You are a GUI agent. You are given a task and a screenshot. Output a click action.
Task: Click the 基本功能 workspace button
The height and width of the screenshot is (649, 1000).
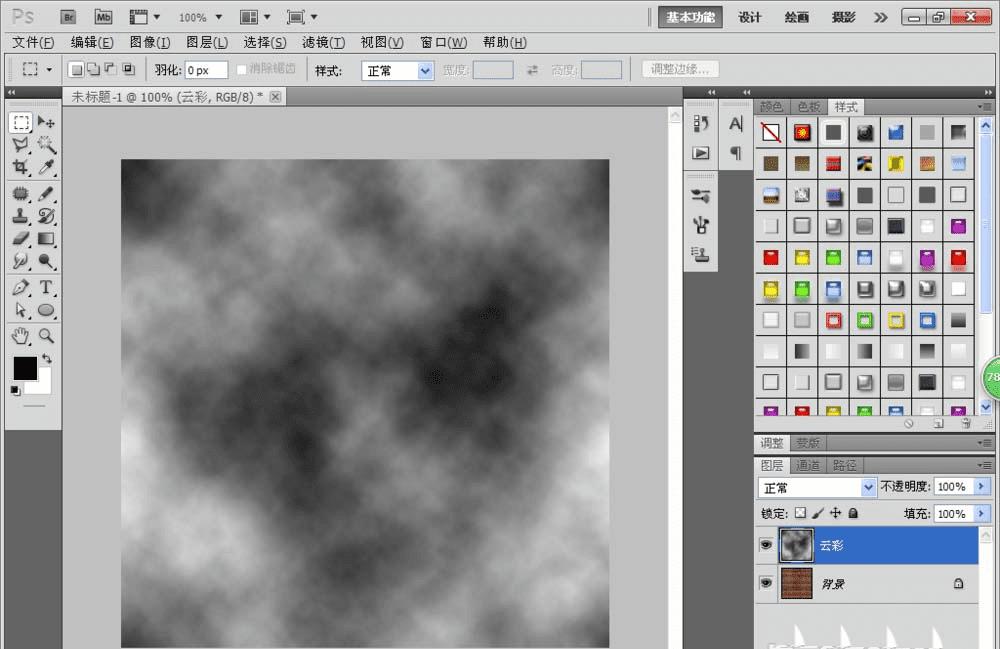690,17
